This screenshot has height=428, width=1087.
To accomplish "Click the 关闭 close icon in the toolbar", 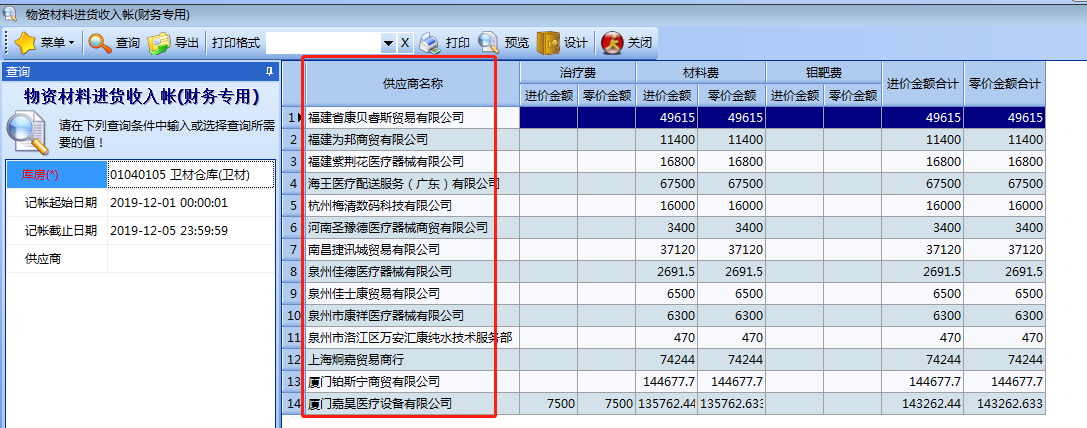I will (x=612, y=43).
